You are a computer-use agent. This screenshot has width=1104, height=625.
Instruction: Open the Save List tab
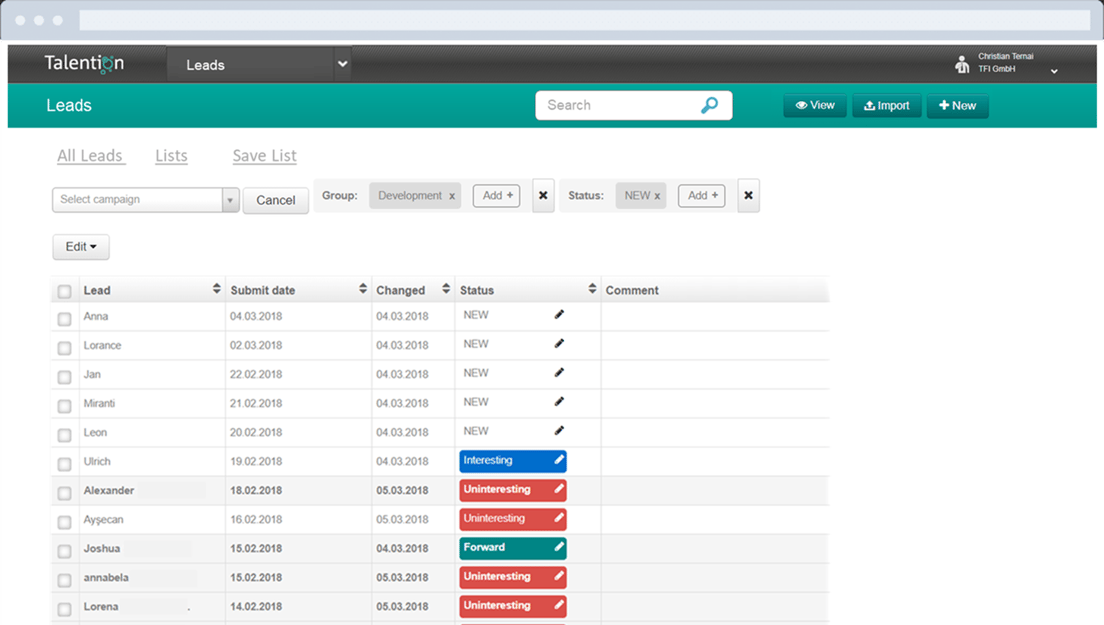tap(264, 156)
